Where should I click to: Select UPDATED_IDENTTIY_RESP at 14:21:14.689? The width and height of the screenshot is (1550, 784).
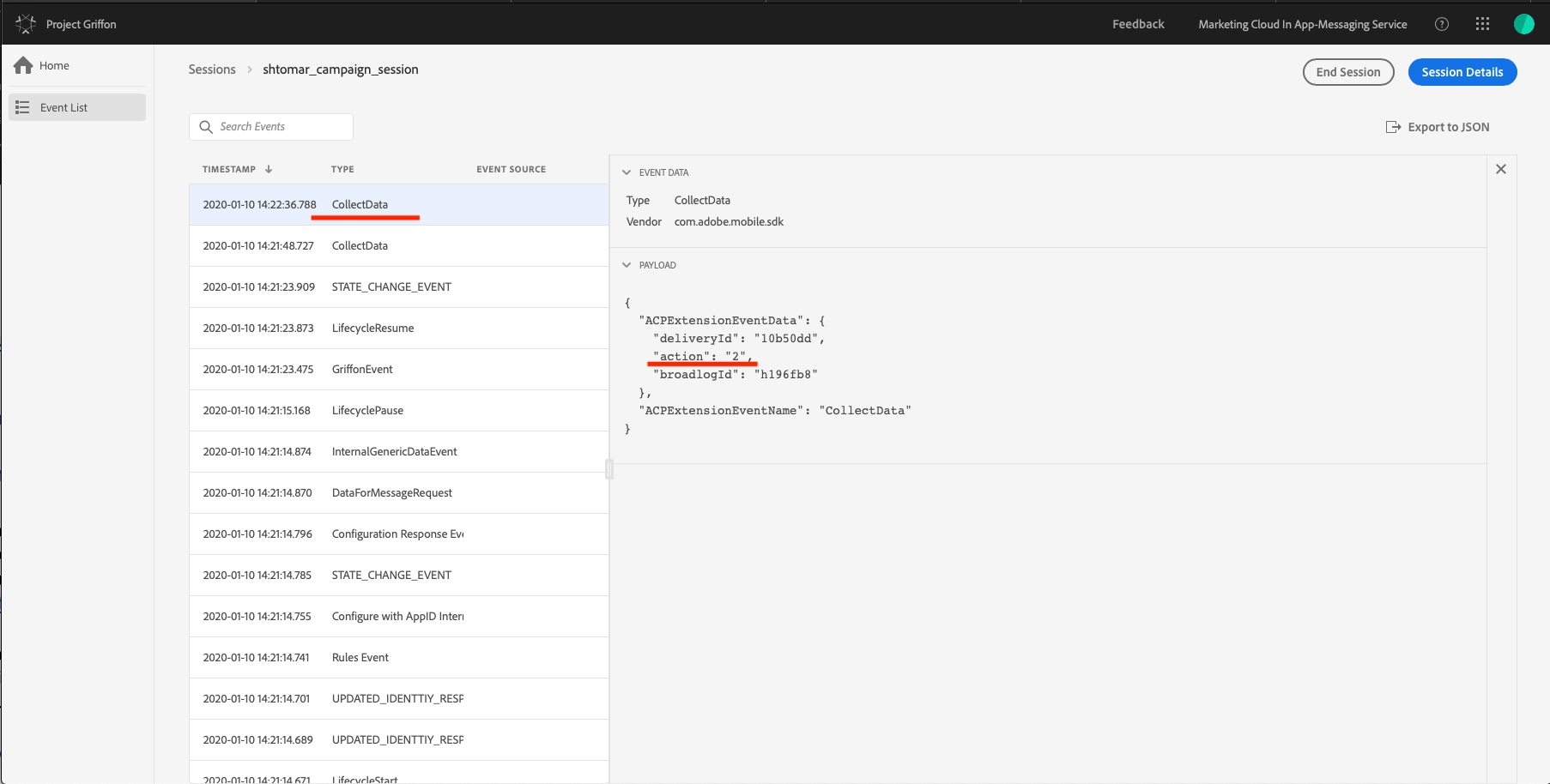point(399,739)
